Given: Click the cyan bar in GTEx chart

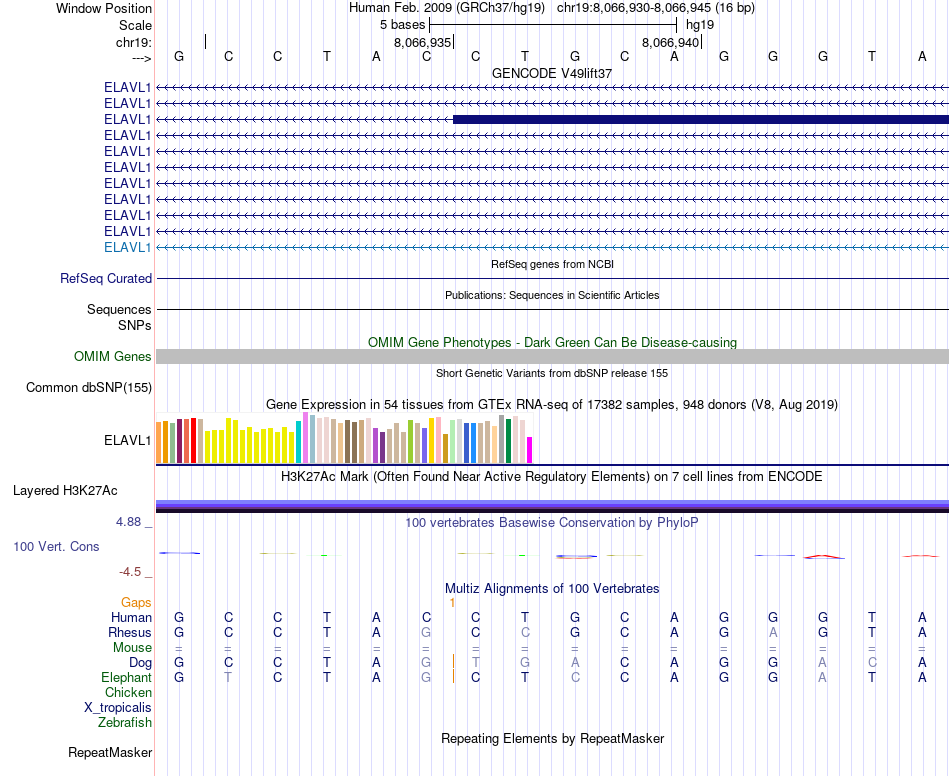Looking at the screenshot, I should coord(299,442).
